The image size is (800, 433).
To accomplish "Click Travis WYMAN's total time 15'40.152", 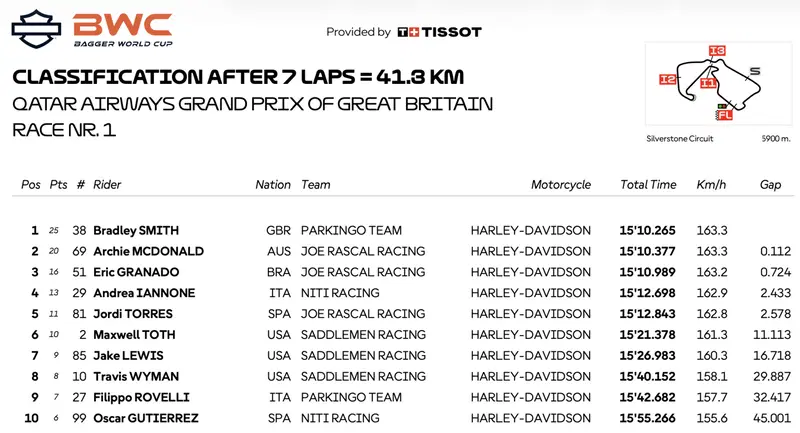I will pyautogui.click(x=647, y=376).
